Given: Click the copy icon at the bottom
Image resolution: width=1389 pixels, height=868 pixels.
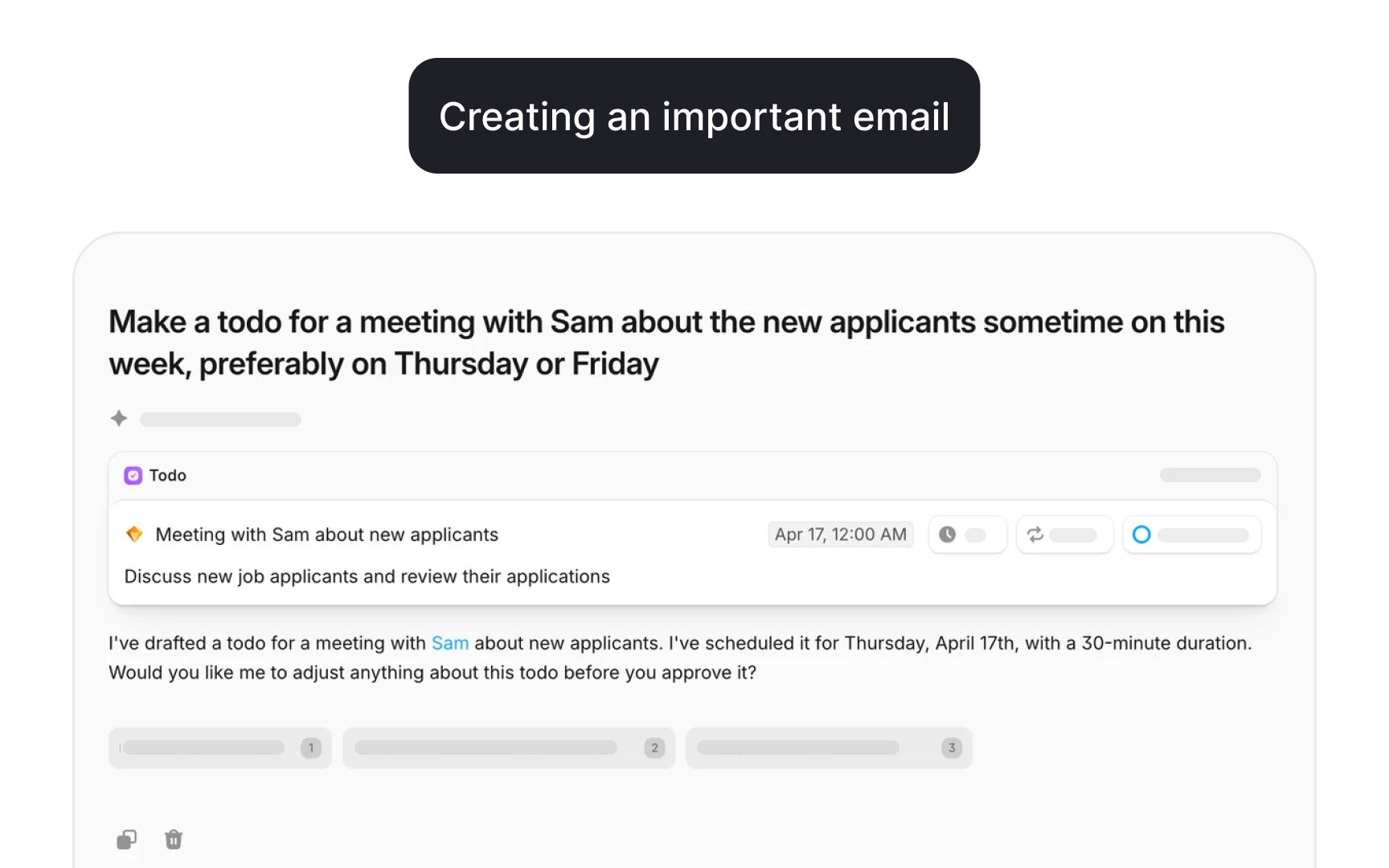Looking at the screenshot, I should point(127,840).
